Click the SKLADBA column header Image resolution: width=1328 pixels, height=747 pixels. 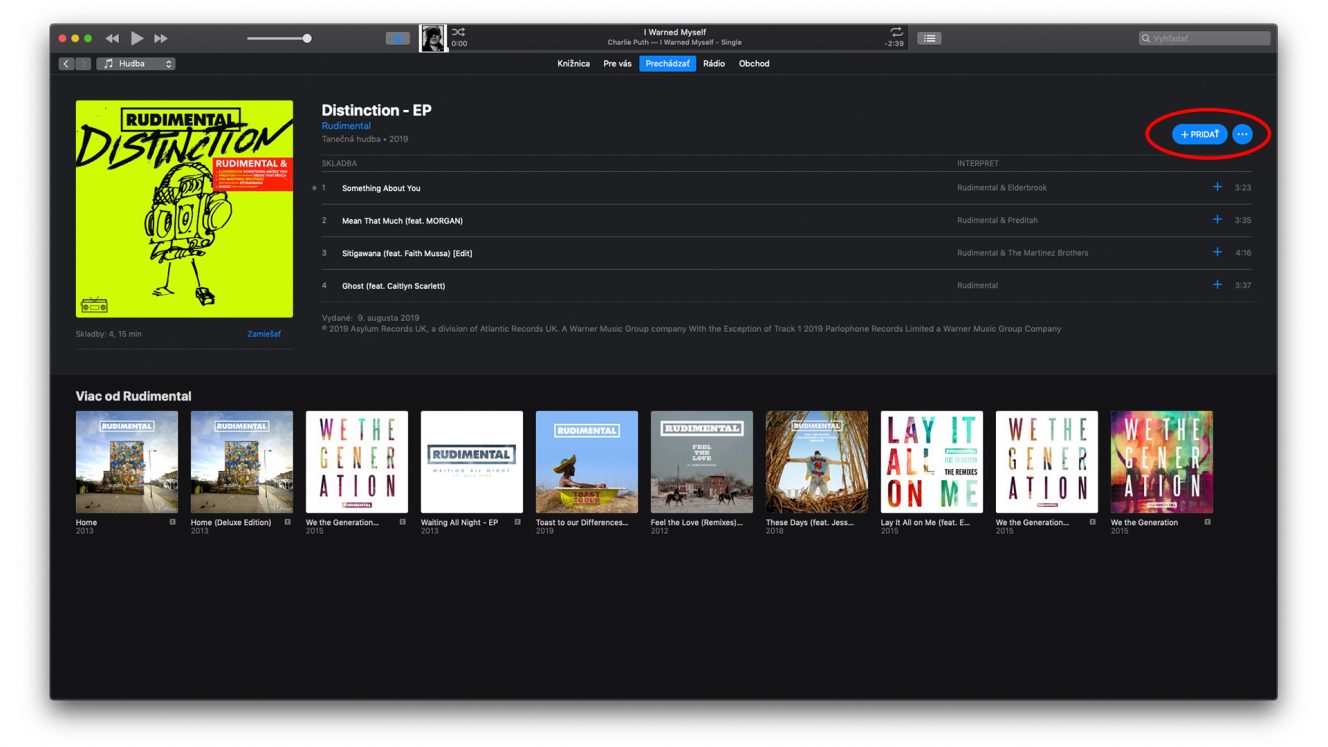(339, 163)
